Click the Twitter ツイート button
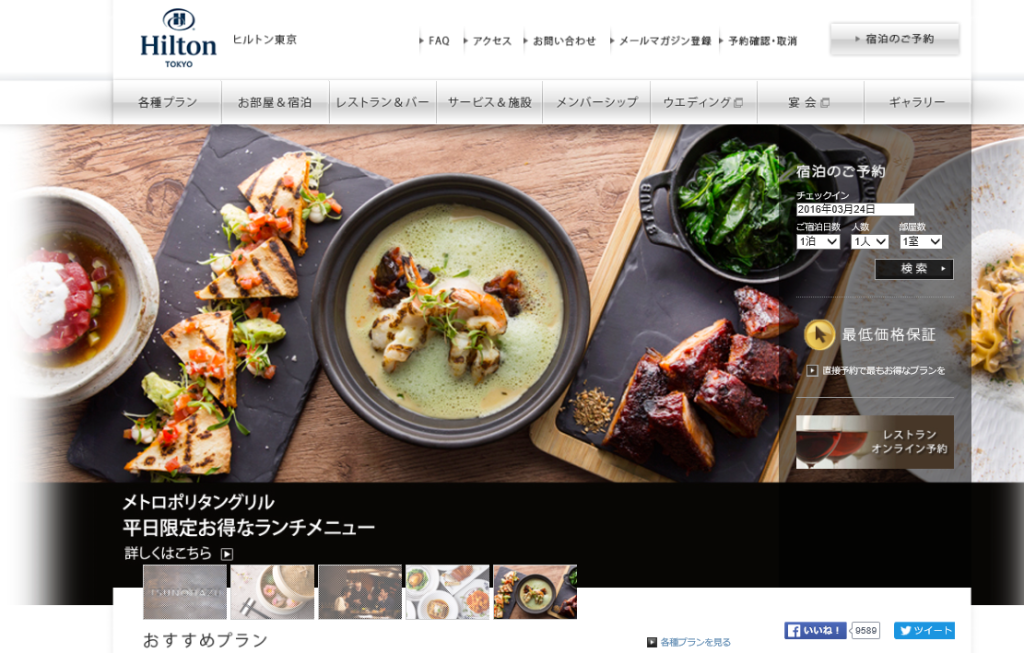This screenshot has height=653, width=1024. [x=924, y=630]
